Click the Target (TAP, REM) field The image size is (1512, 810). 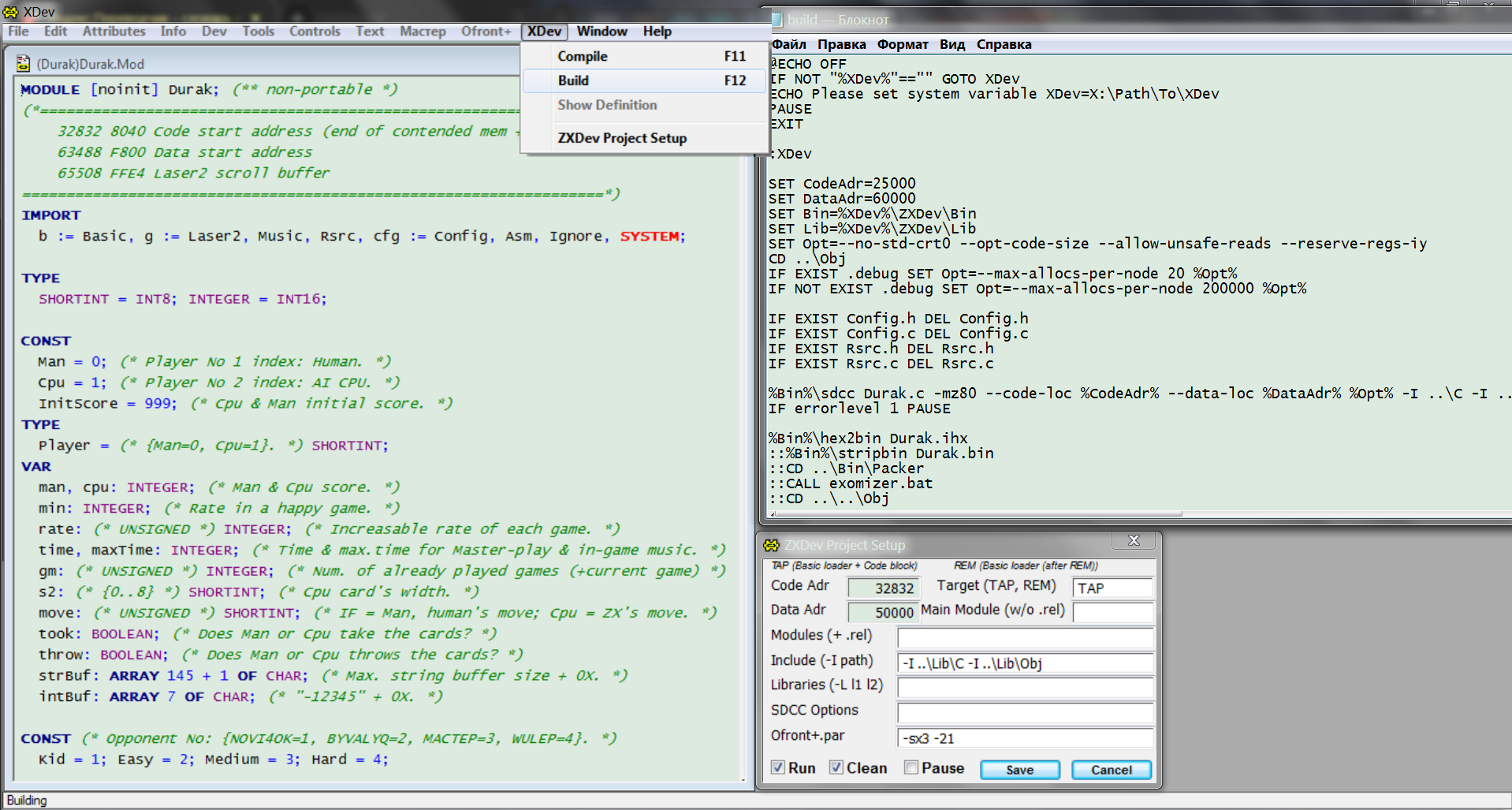point(1112,588)
